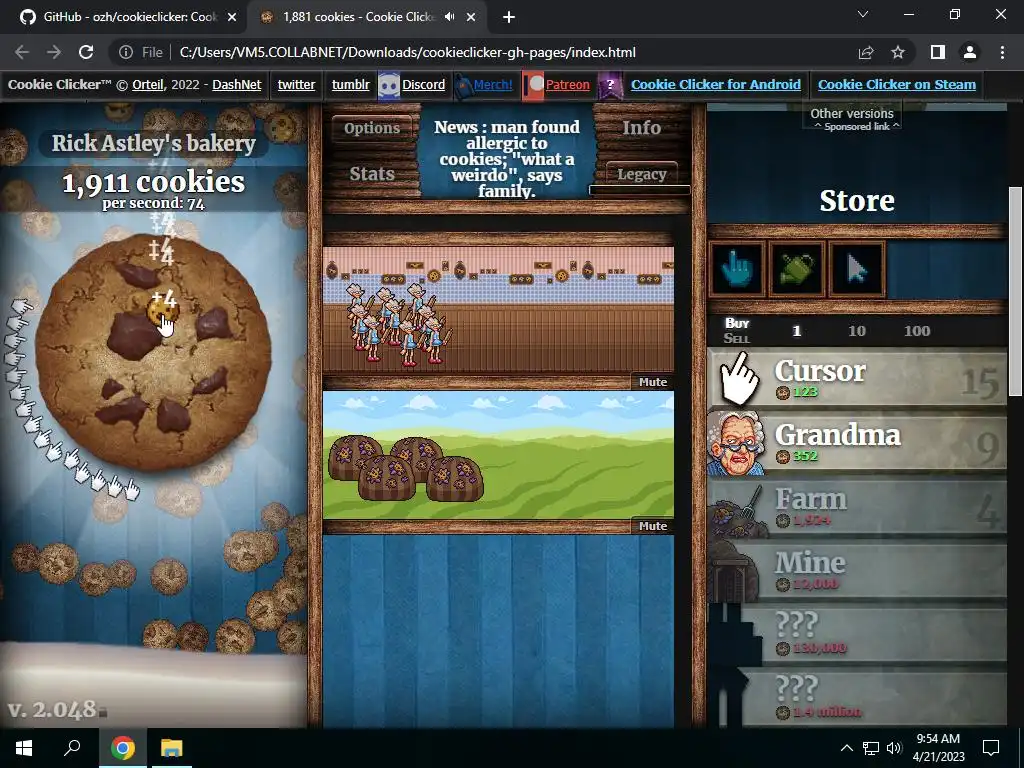Open the Info menu
The width and height of the screenshot is (1024, 768).
(641, 128)
